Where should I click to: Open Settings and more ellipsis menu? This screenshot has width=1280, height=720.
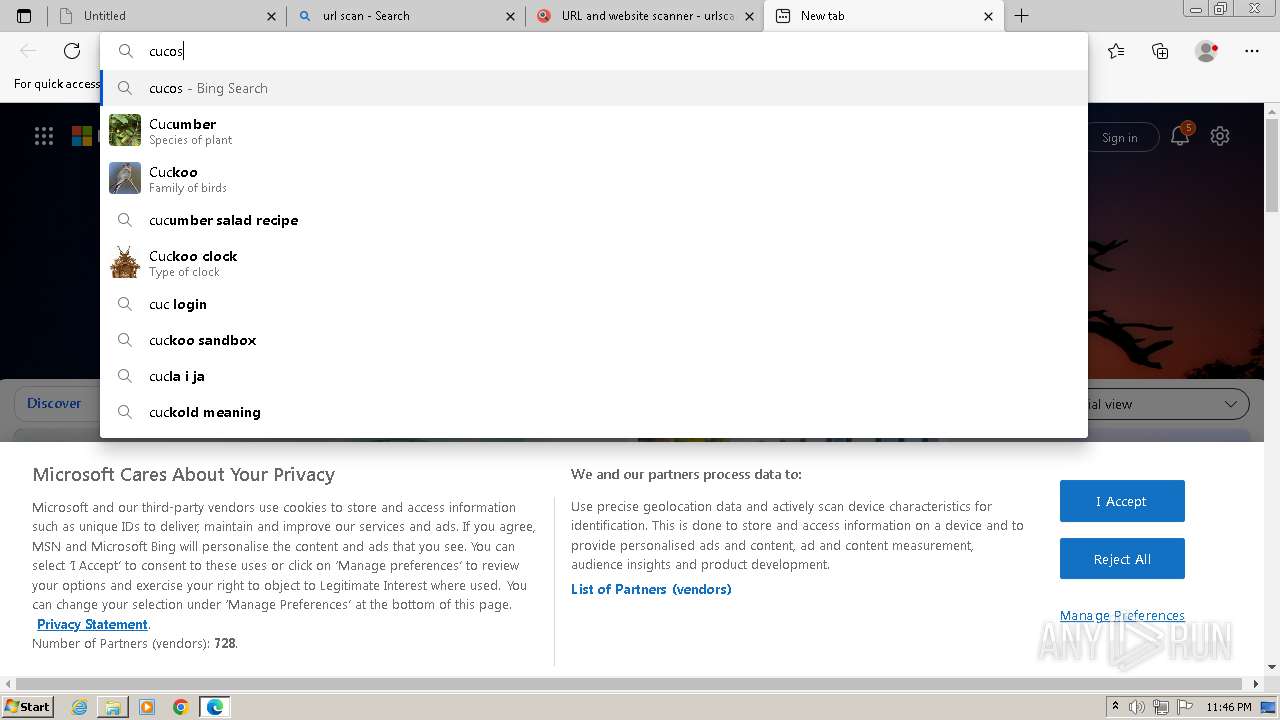[x=1252, y=51]
